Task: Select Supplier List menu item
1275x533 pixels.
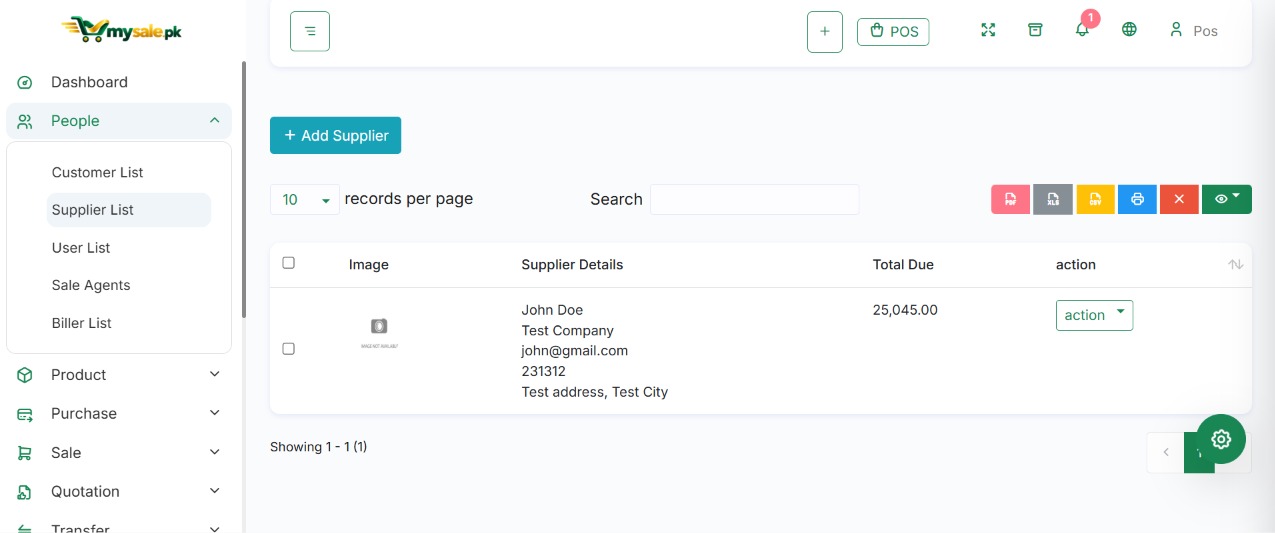Action: 129,210
